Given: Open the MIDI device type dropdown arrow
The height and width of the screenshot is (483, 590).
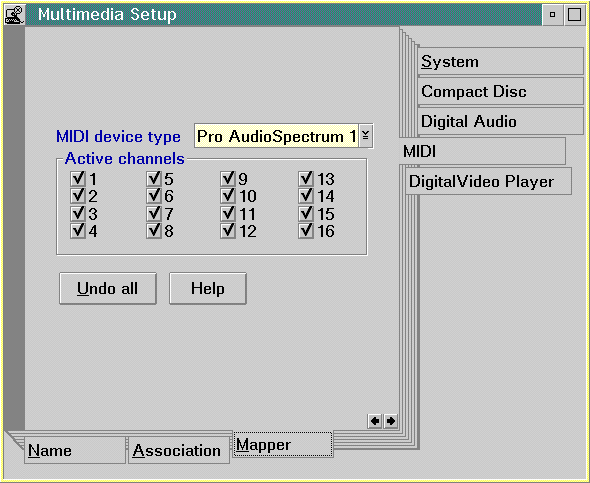Looking at the screenshot, I should 365,136.
